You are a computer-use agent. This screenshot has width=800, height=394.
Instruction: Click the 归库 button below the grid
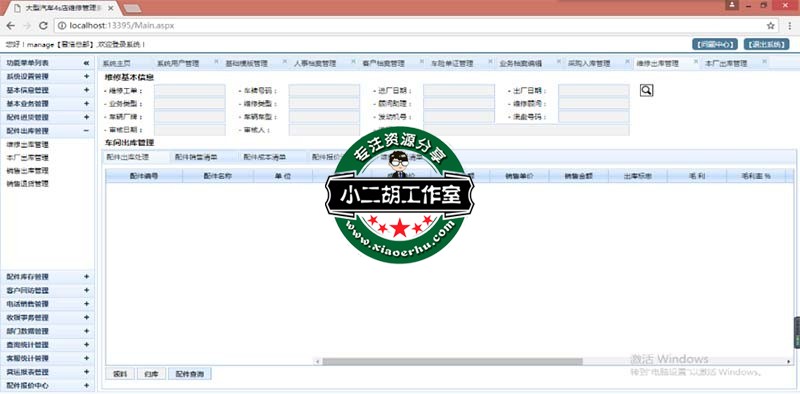click(152, 374)
